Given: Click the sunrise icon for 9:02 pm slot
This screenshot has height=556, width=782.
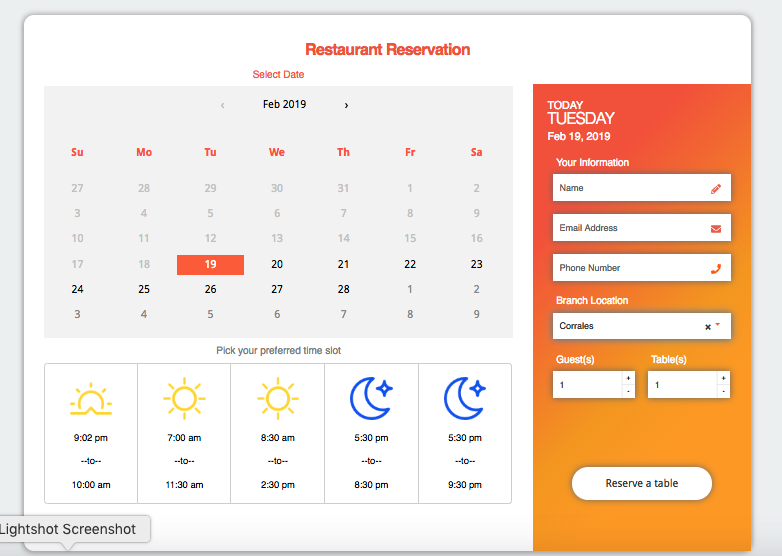Looking at the screenshot, I should coord(90,399).
